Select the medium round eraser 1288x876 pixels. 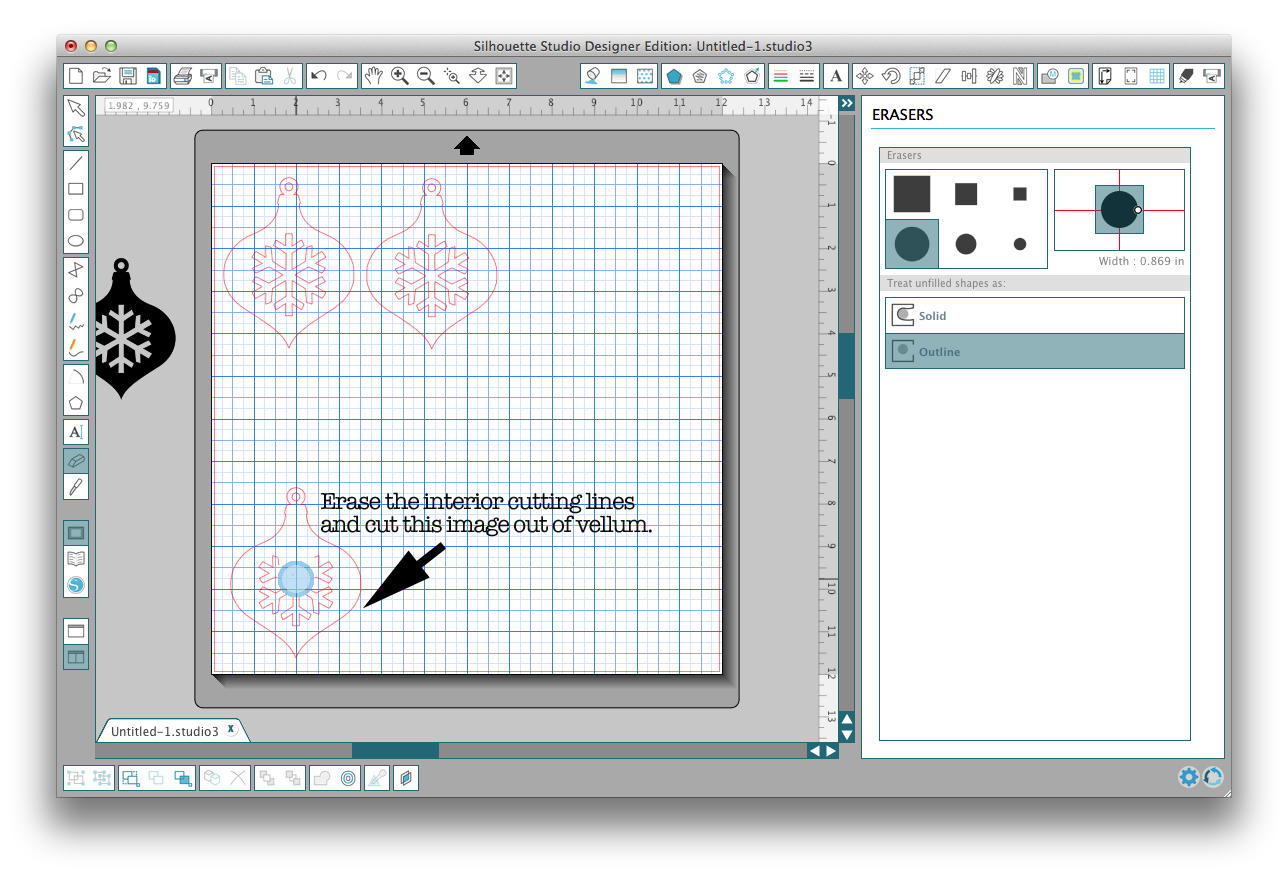click(x=966, y=244)
